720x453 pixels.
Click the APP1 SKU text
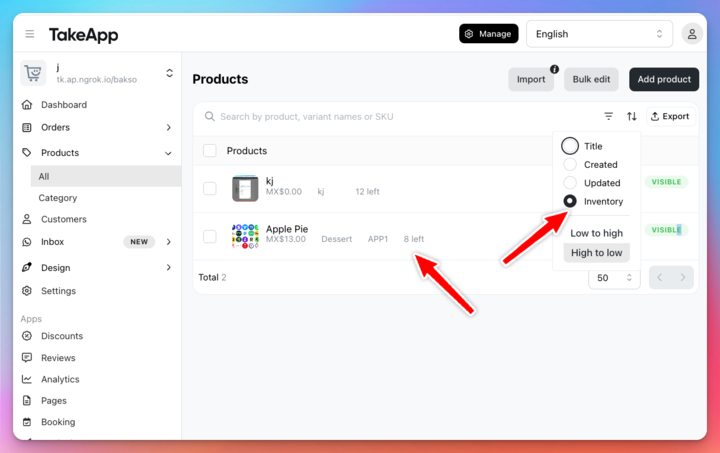tap(378, 239)
